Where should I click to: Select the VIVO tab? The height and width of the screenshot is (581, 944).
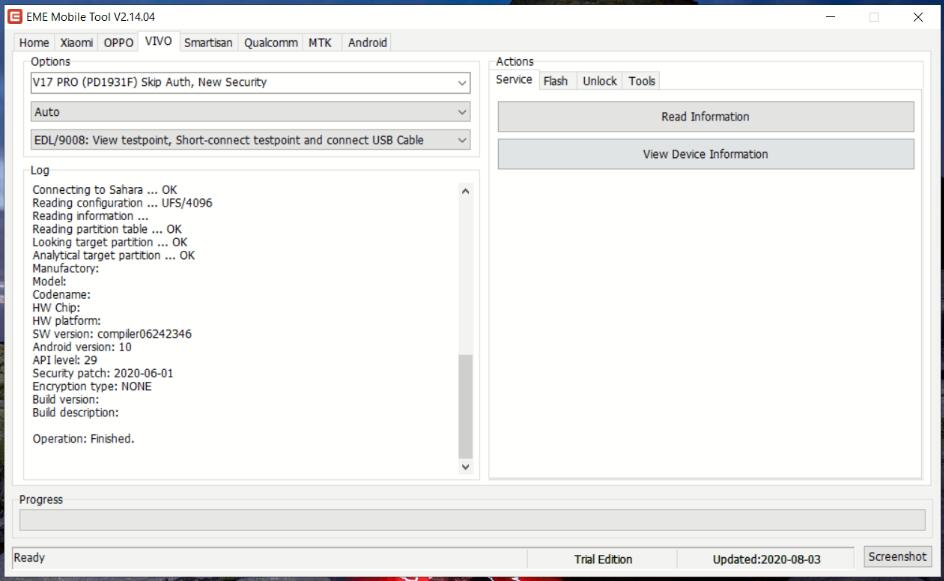[x=158, y=41]
